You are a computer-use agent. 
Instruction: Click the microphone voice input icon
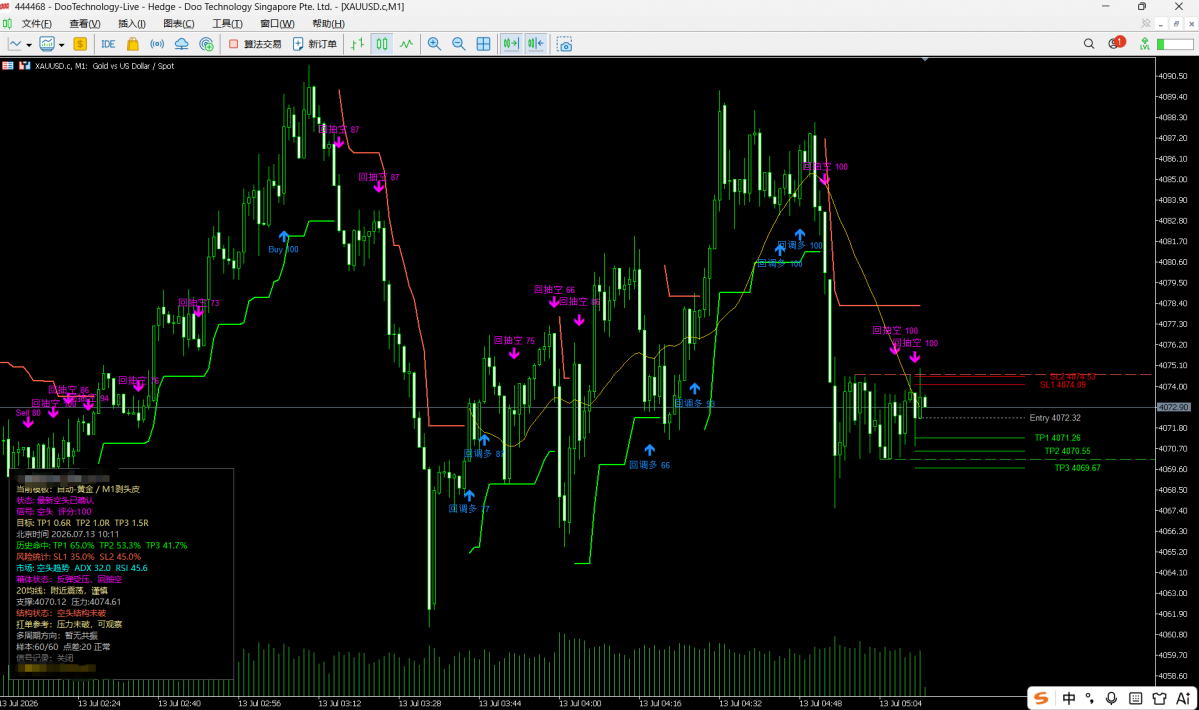(x=1111, y=698)
